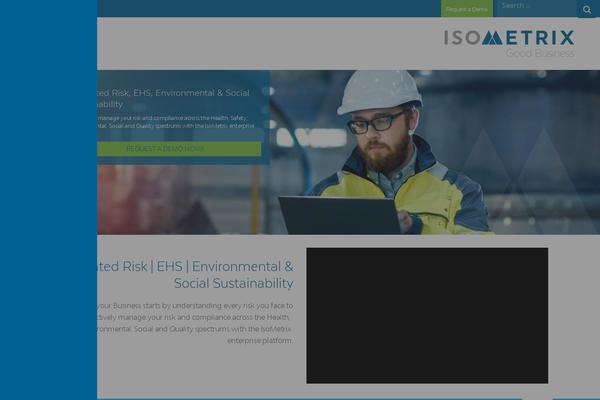
Task: Click the 'Good Business' tagline text
Action: (540, 53)
